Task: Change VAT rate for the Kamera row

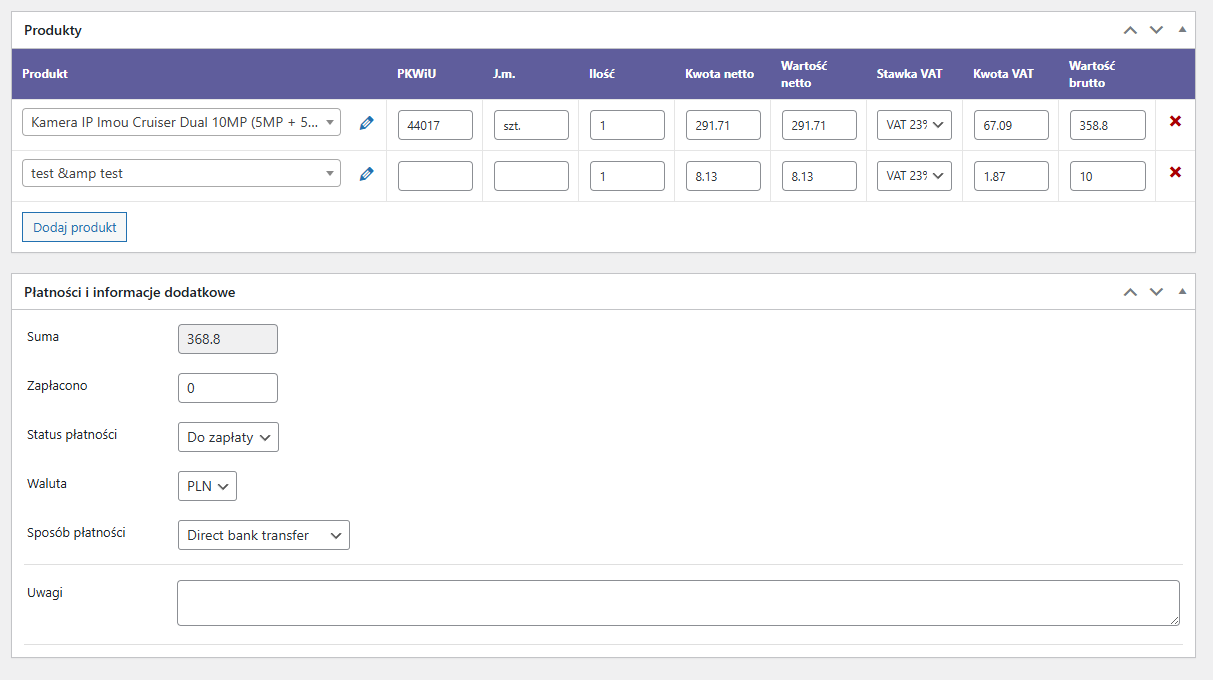Action: click(914, 125)
